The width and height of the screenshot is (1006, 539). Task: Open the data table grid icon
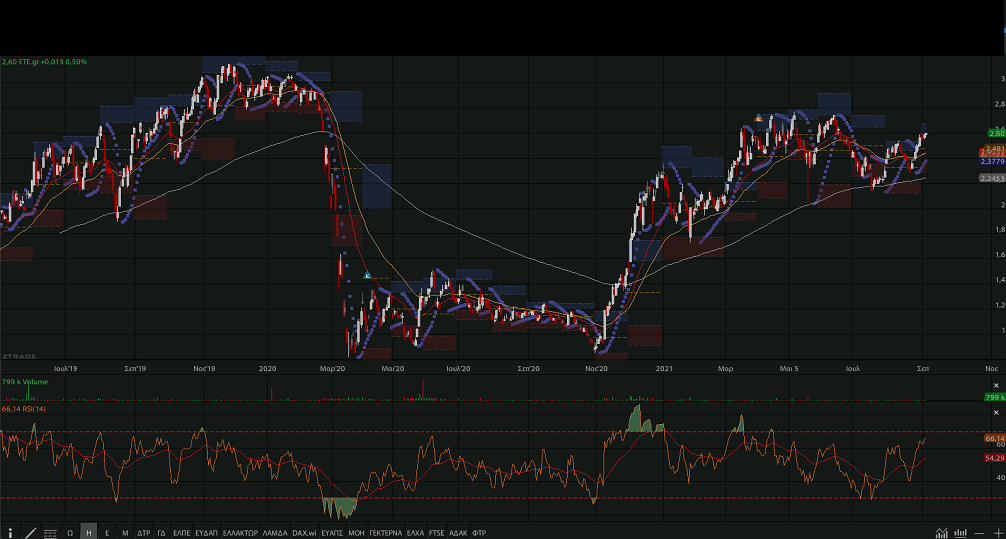coord(50,533)
